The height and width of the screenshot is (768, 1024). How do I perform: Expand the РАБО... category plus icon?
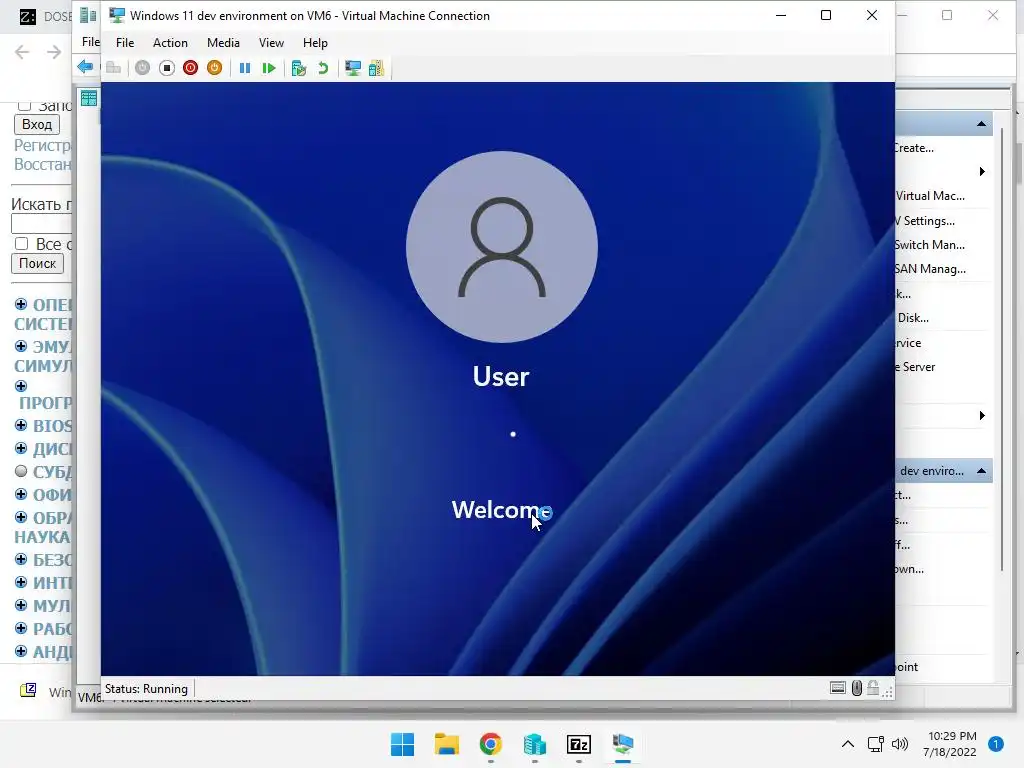pos(21,628)
